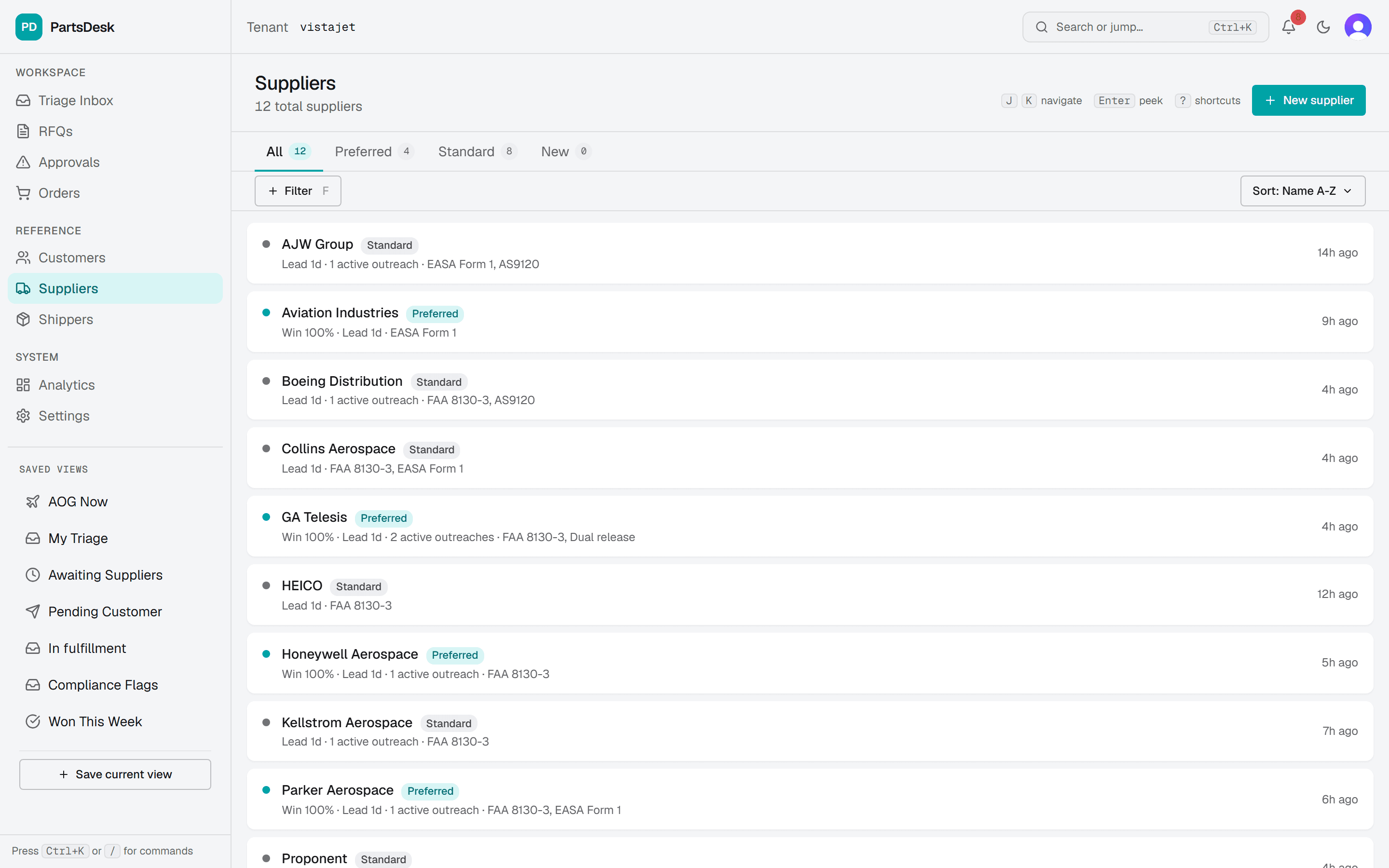Click the status dot beside Parker Aerospace
1389x868 pixels.
[x=266, y=790]
